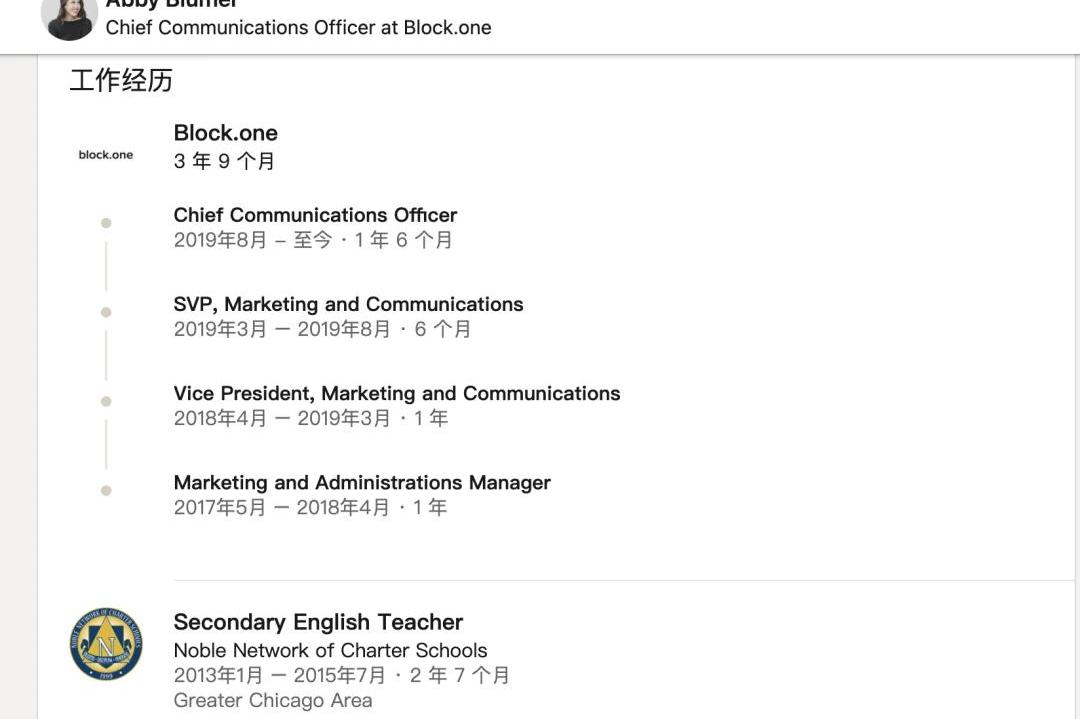Open the Marketing and Administrations Manager entry
This screenshot has height=719, width=1080.
pyautogui.click(x=362, y=482)
